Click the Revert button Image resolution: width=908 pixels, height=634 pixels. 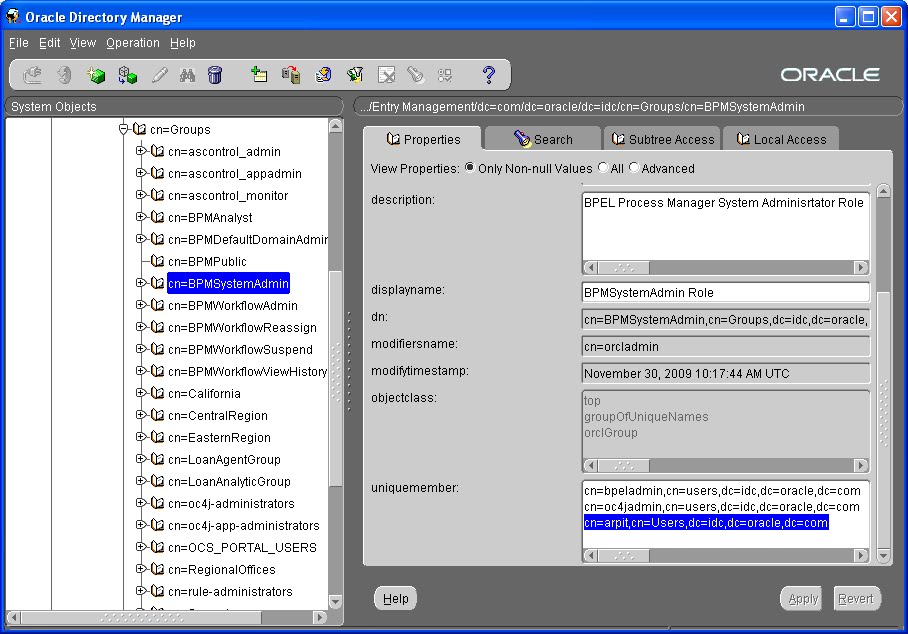(x=856, y=599)
